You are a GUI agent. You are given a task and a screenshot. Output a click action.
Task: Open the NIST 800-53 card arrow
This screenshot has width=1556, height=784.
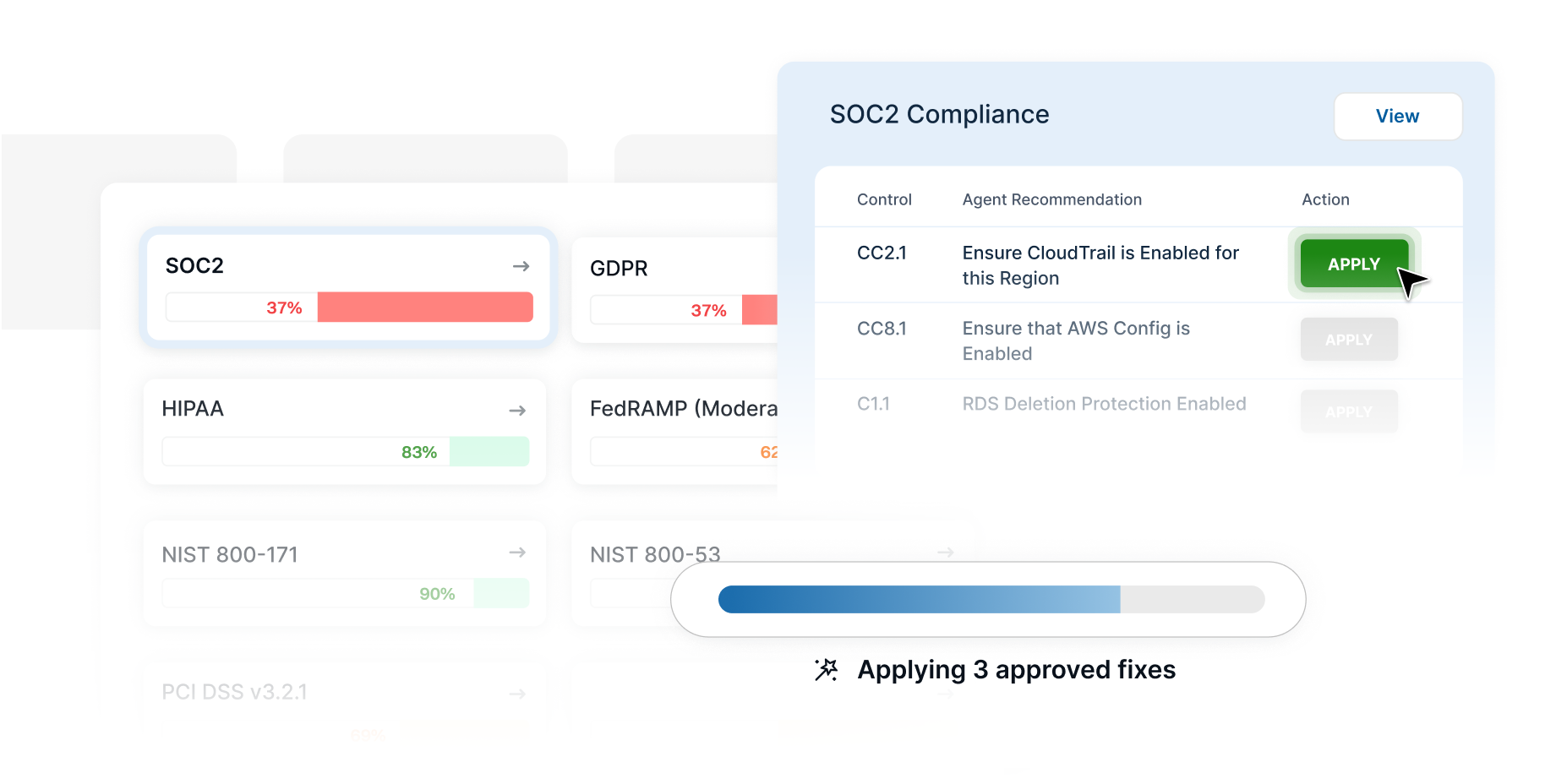pos(946,553)
